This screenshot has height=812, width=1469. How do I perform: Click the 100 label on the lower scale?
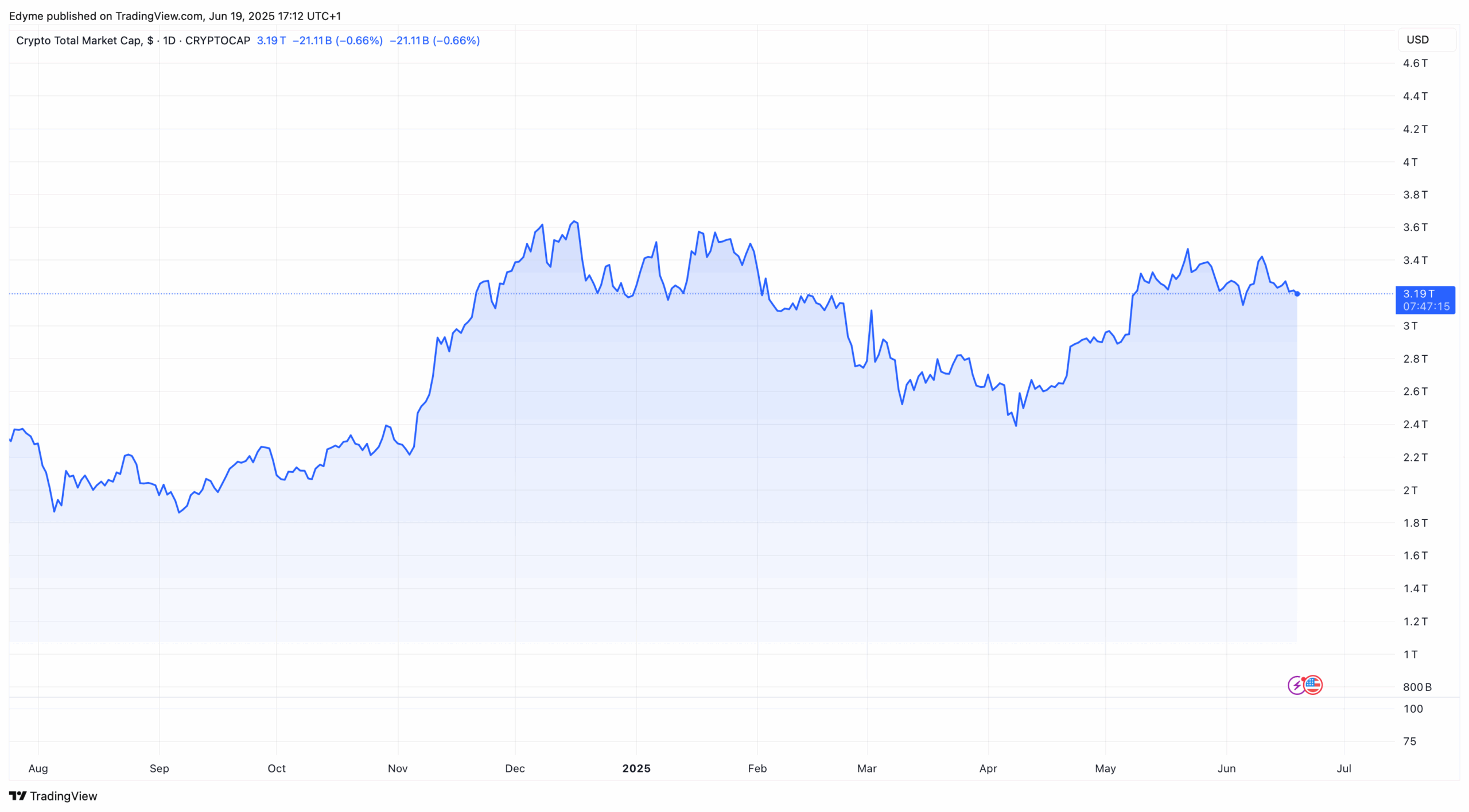pos(1413,709)
